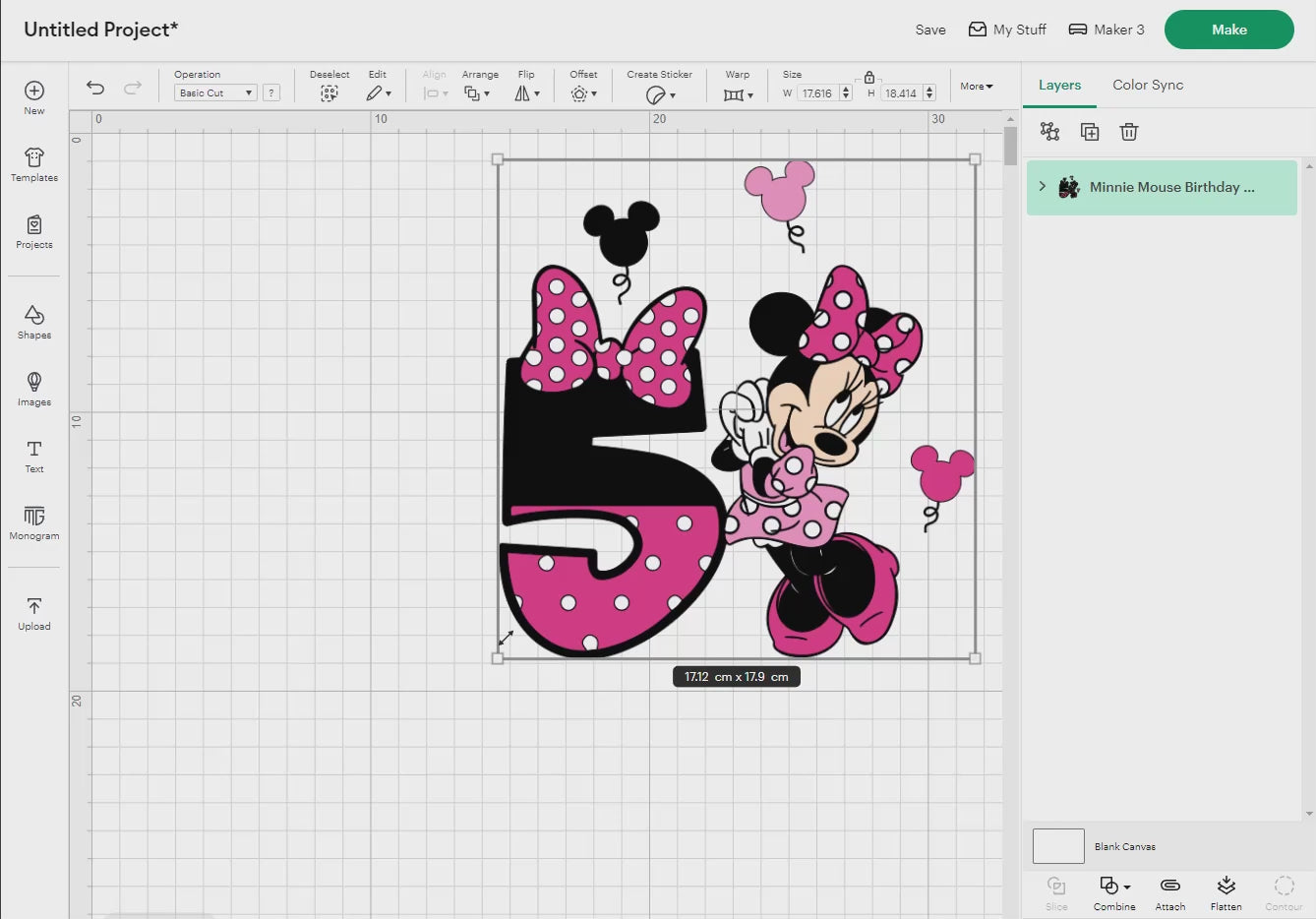Open the More toolbar menu

pyautogui.click(x=977, y=87)
